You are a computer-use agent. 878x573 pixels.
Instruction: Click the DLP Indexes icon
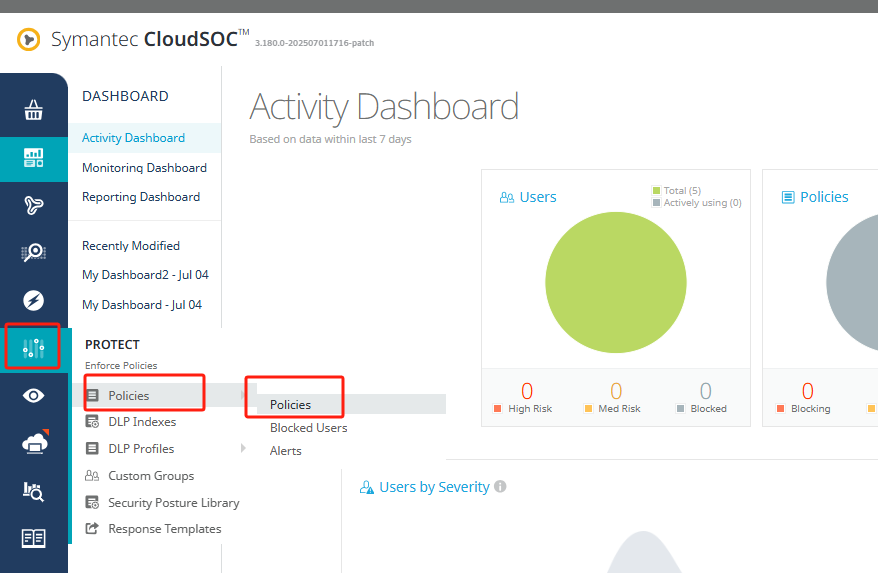92,421
